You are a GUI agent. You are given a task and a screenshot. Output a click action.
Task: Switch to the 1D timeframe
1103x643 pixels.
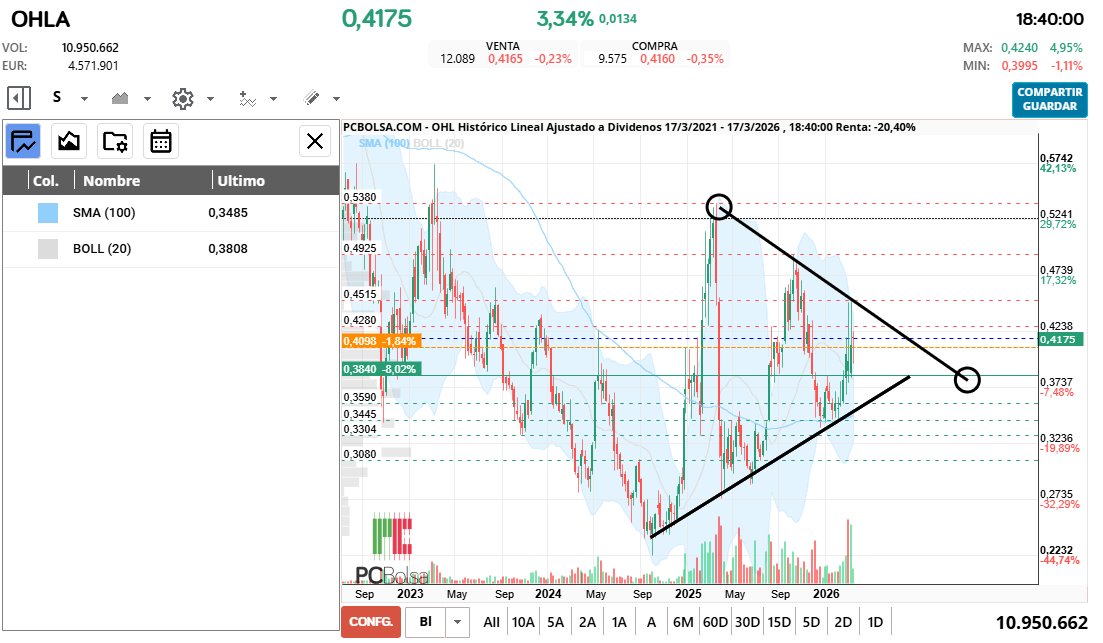[x=874, y=622]
